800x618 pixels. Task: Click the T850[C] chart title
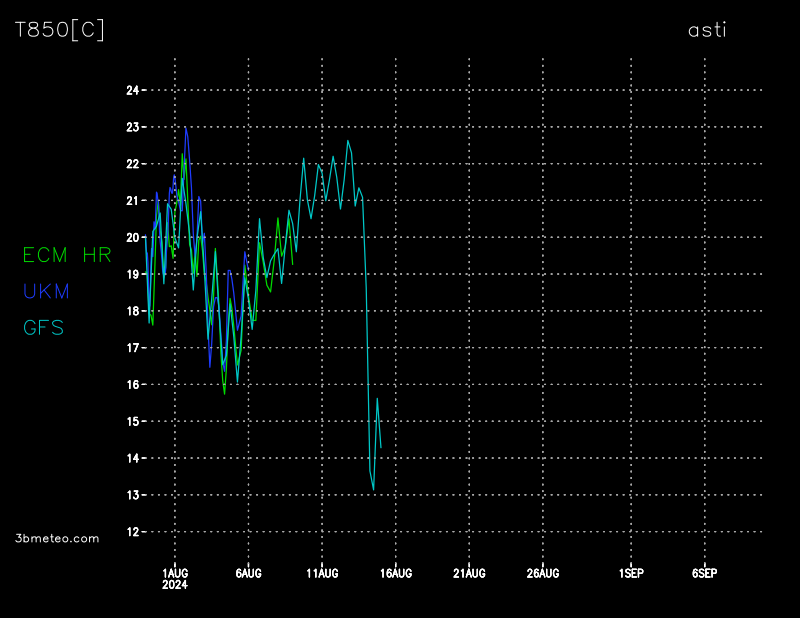click(x=59, y=30)
